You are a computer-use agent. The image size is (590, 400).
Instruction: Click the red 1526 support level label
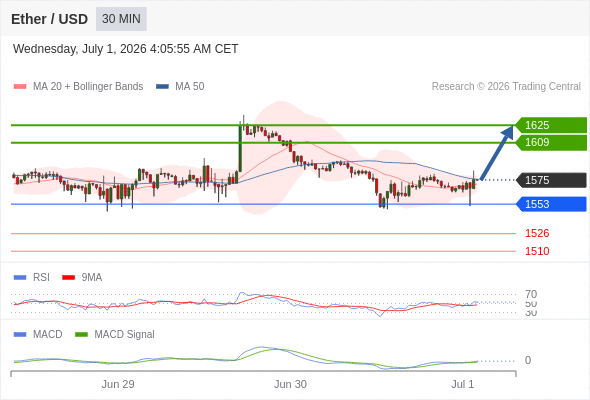point(537,233)
